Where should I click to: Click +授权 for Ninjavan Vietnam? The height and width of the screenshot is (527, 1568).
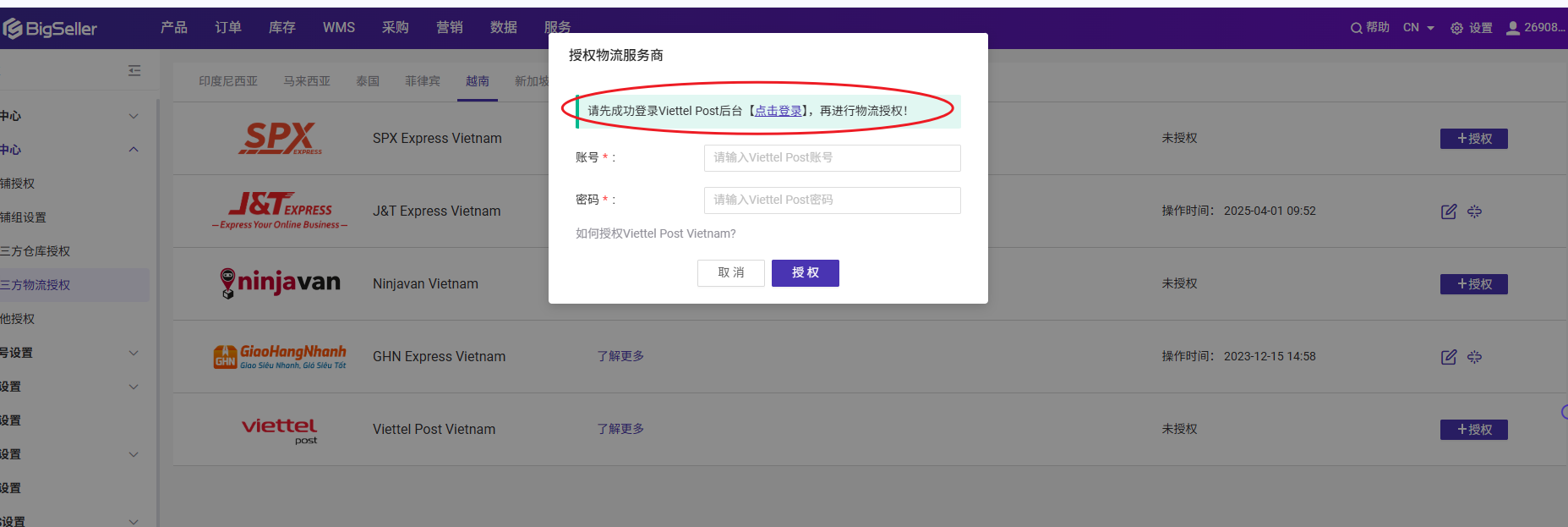1474,284
